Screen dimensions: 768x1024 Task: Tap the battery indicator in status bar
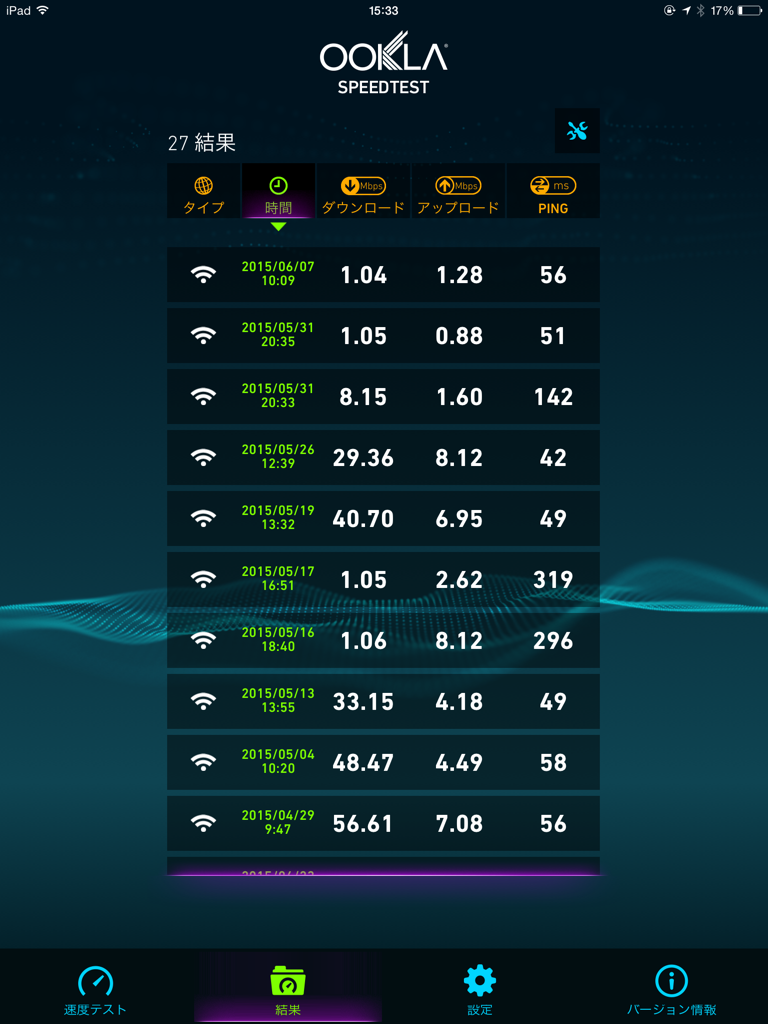750,10
